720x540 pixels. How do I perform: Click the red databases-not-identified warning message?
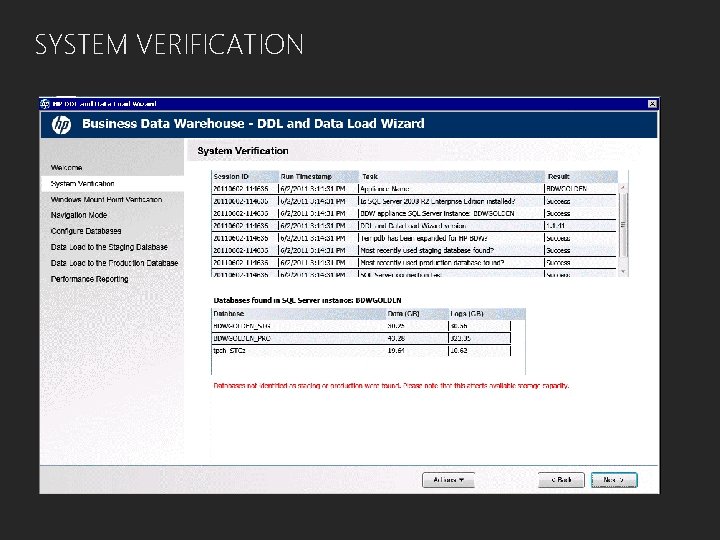[x=391, y=386]
